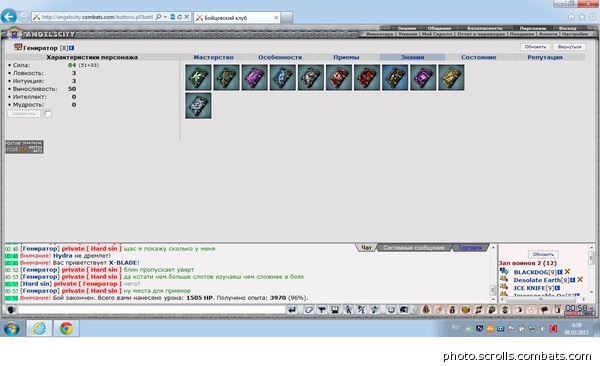
Task: Switch to the Состояние tab
Action: coord(478,57)
